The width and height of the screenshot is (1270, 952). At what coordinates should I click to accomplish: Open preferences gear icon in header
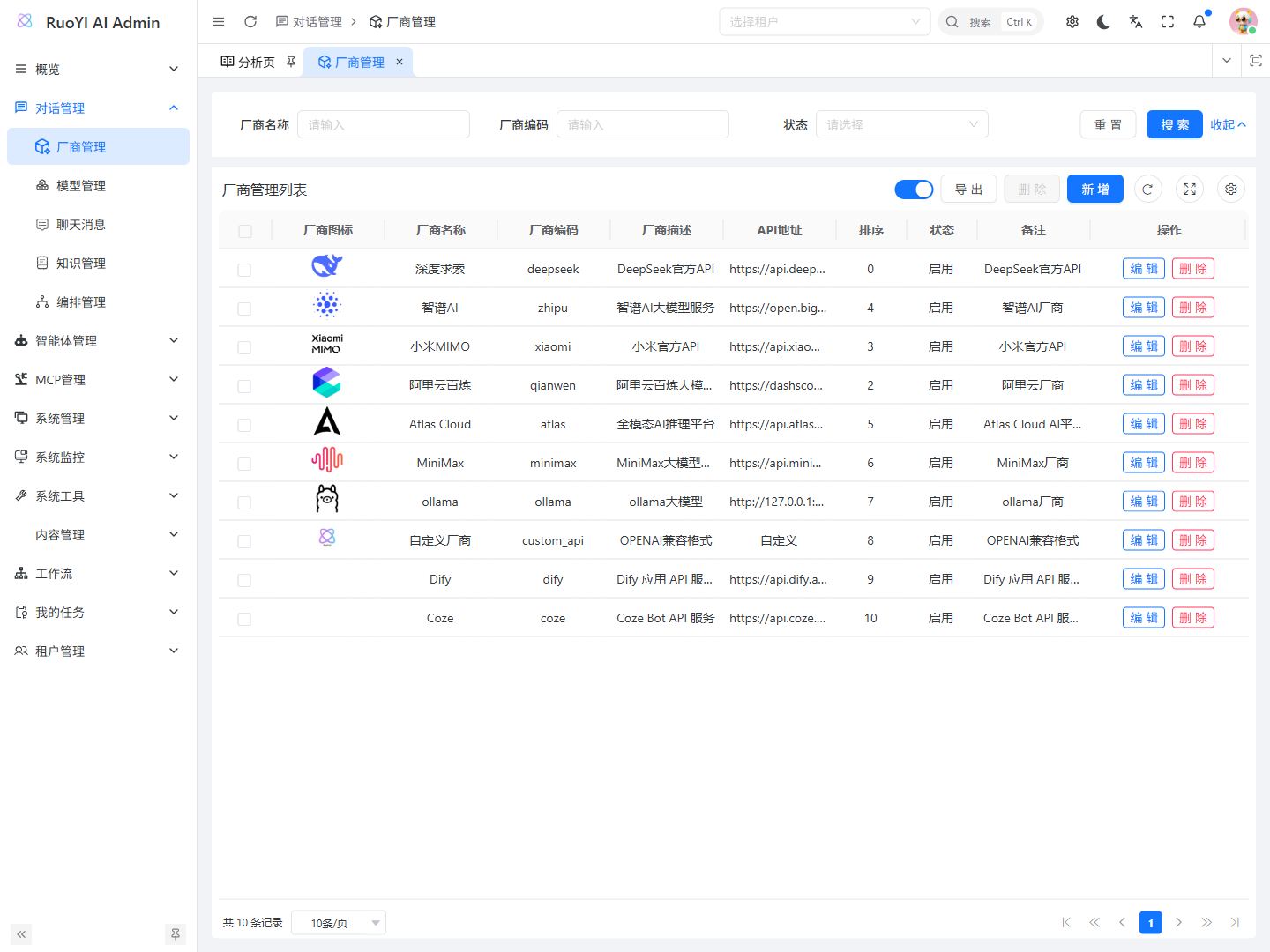click(1072, 22)
